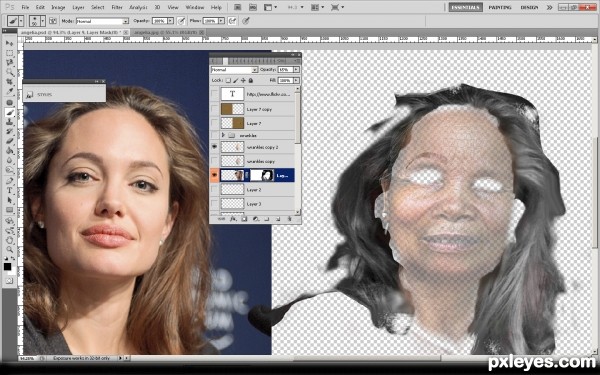Image resolution: width=600 pixels, height=375 pixels.
Task: Select the Quick Selection tool
Action: [x=9, y=72]
